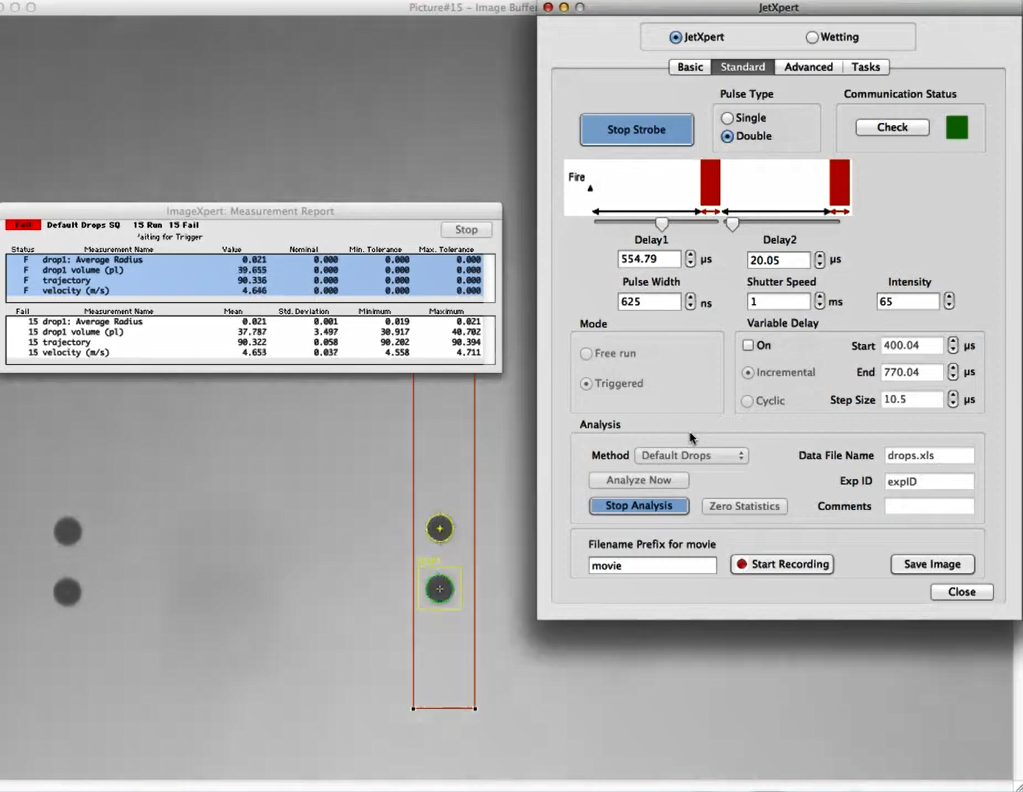Click the Pulse Width stepper arrows

[x=690, y=301]
